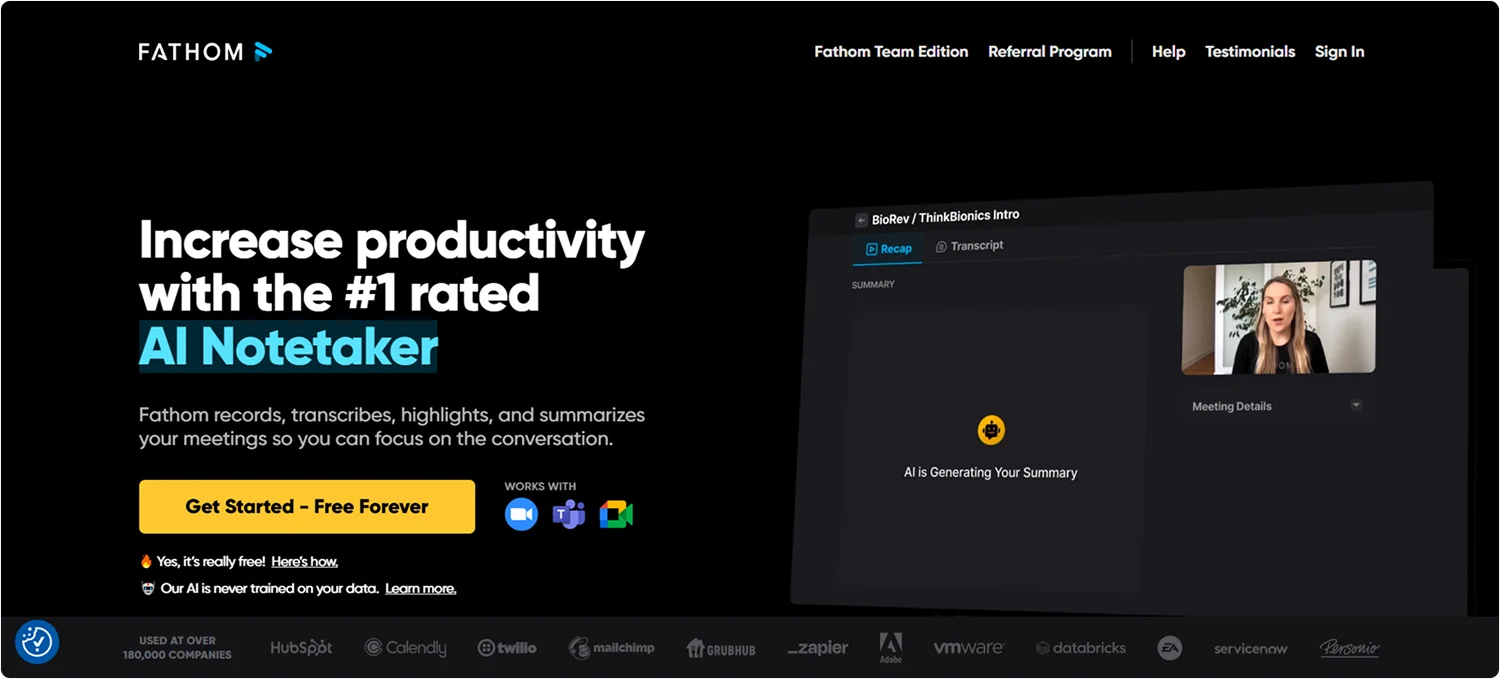Click the EA logo
The height and width of the screenshot is (679, 1500).
(1170, 648)
